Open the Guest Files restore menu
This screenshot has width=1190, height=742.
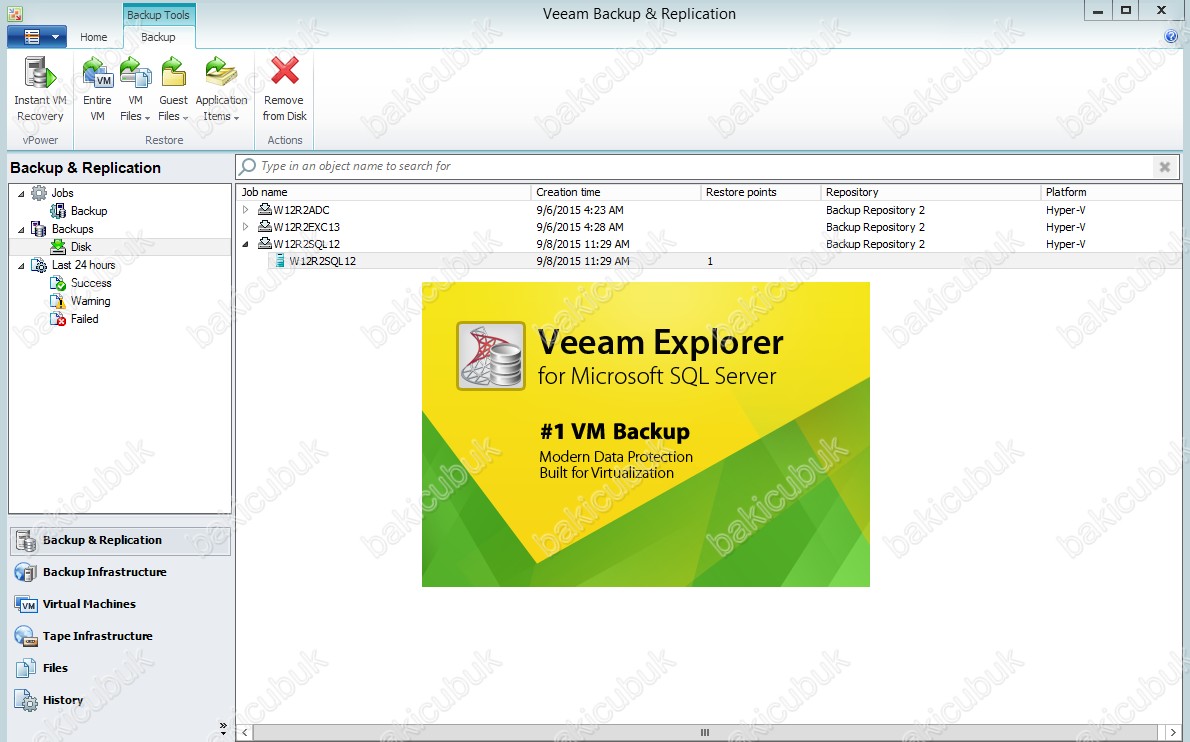173,89
